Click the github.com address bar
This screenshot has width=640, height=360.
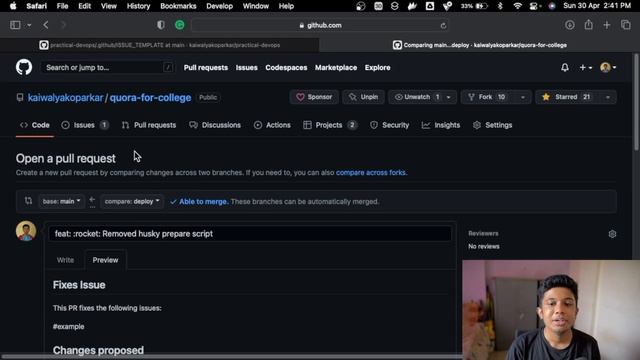point(320,25)
